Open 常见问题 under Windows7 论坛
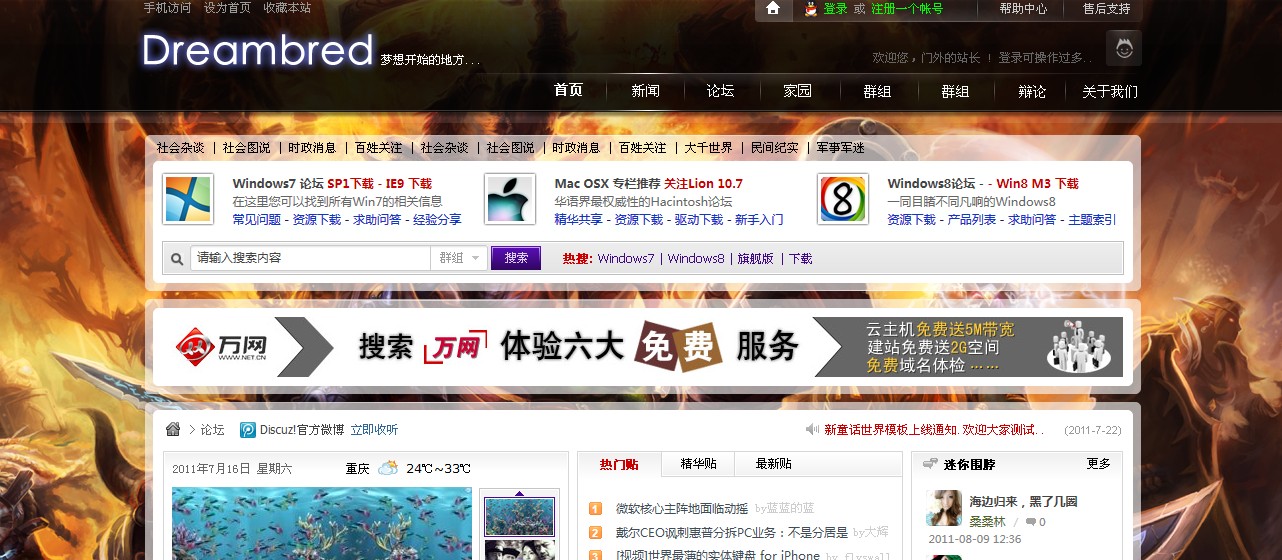 click(257, 220)
